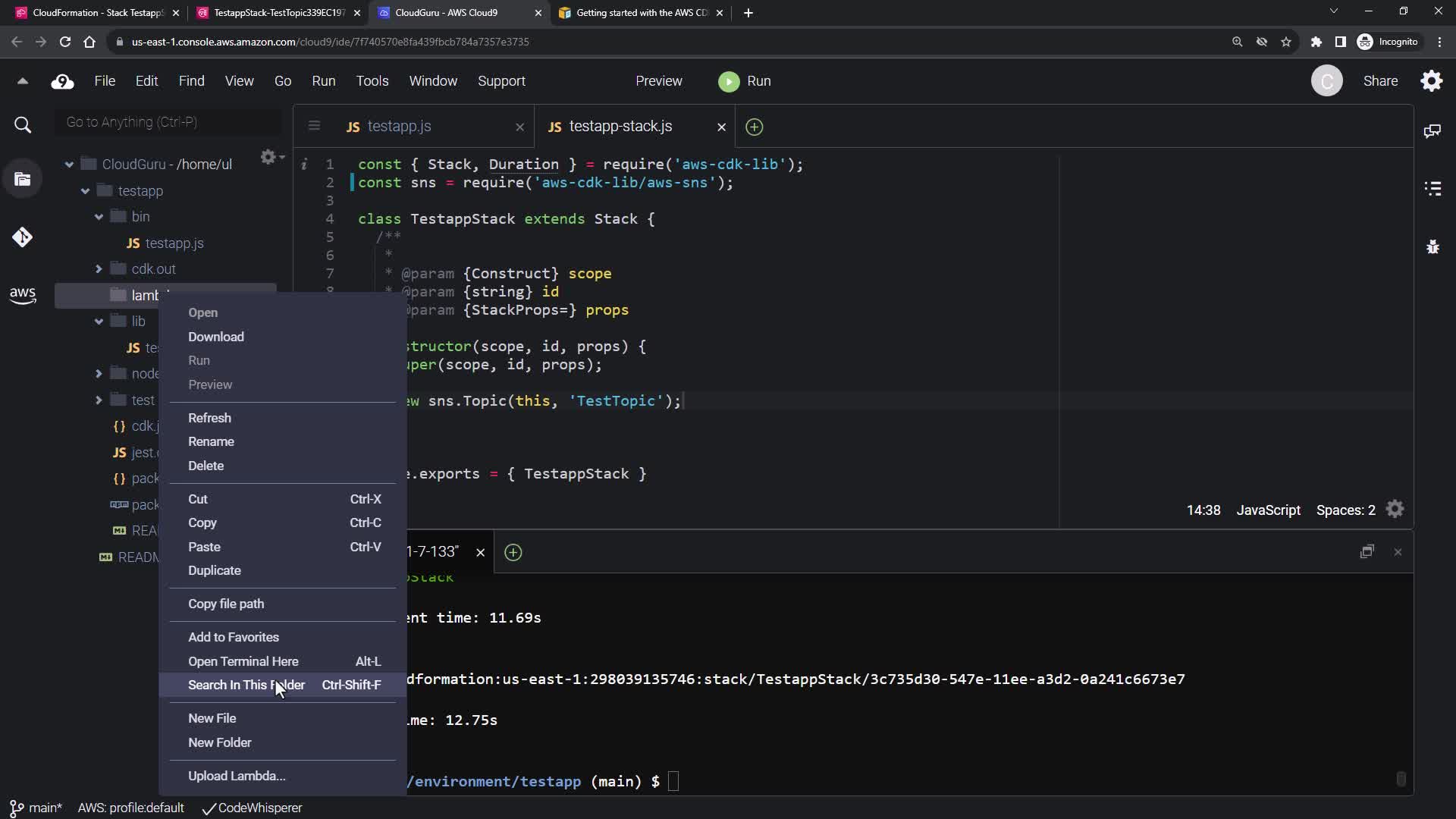
Task: Collapse the testapp folder
Action: click(85, 191)
